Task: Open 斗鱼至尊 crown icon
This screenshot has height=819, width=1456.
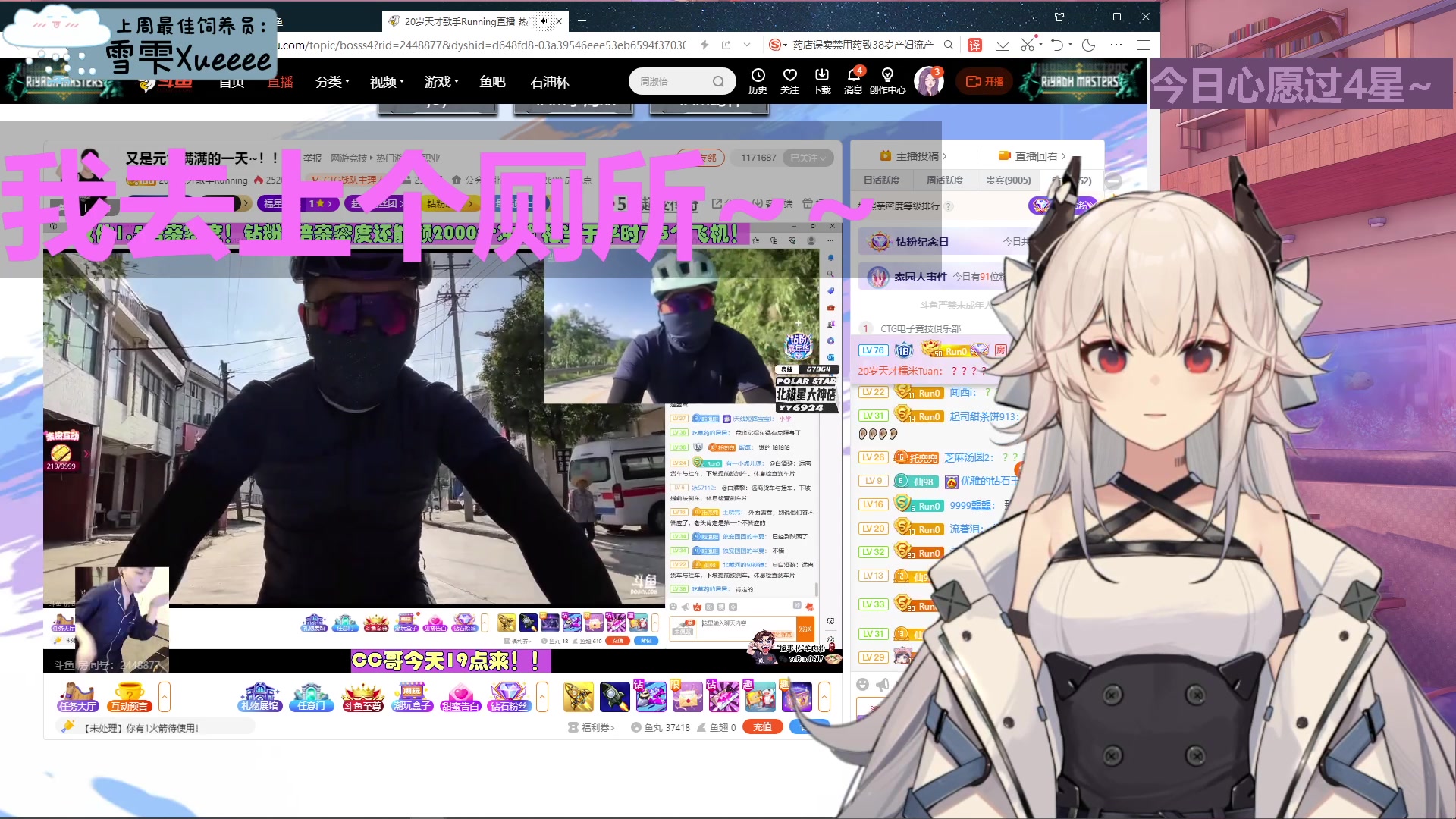Action: click(362, 697)
